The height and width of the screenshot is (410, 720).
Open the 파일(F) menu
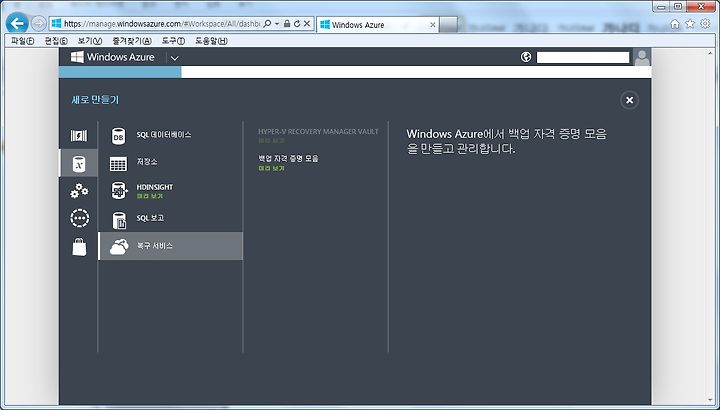(x=22, y=41)
